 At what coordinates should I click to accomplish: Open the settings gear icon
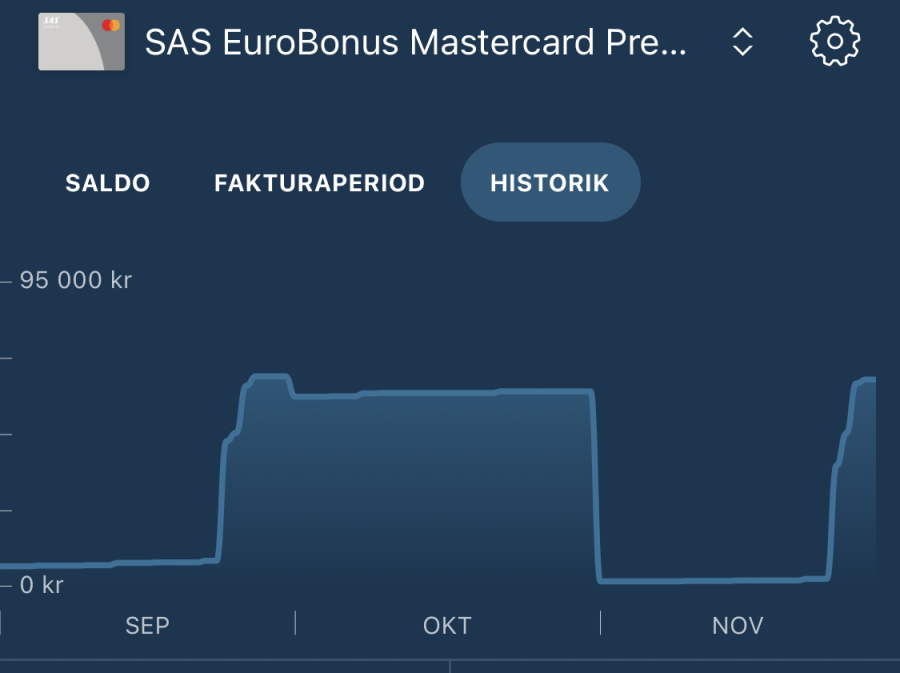click(834, 41)
